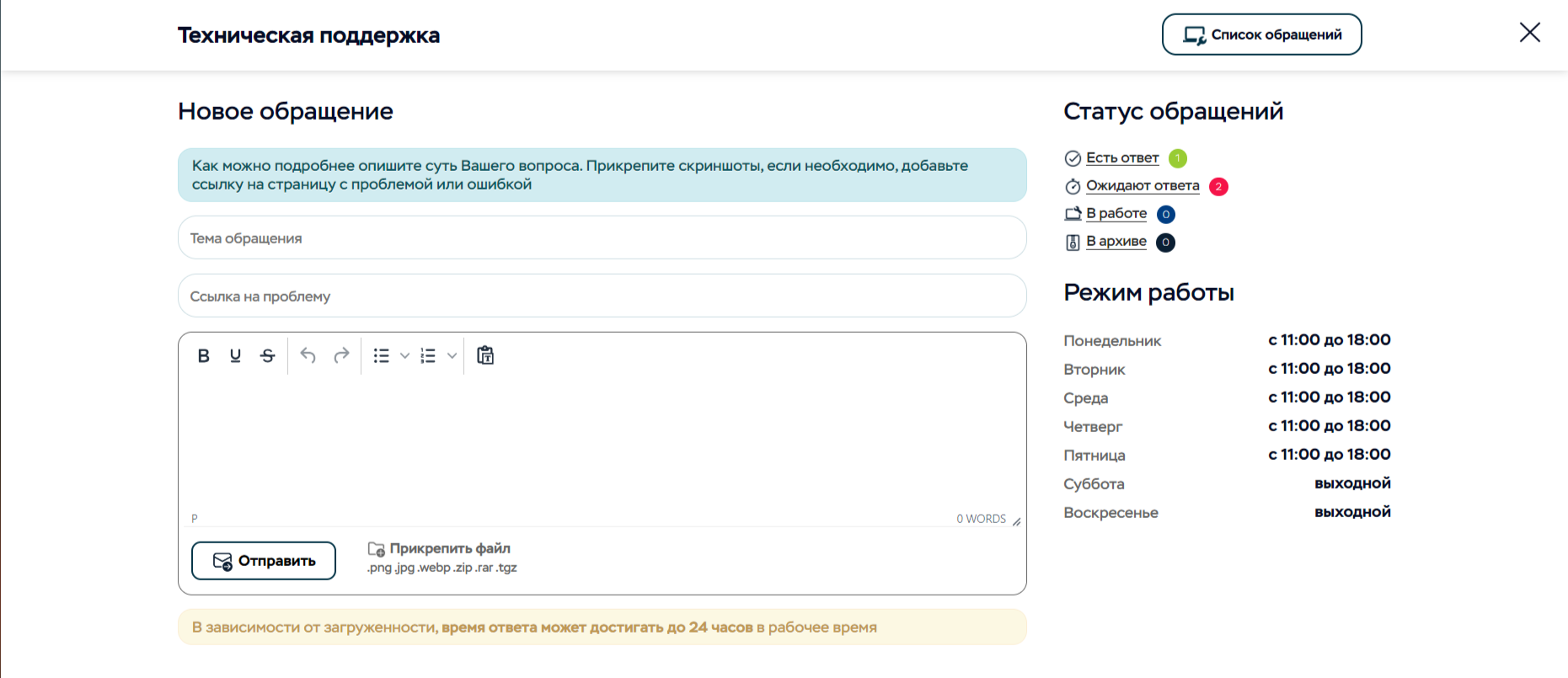1568x678 pixels.
Task: Click the paste-as-text clipboard icon
Action: [485, 355]
